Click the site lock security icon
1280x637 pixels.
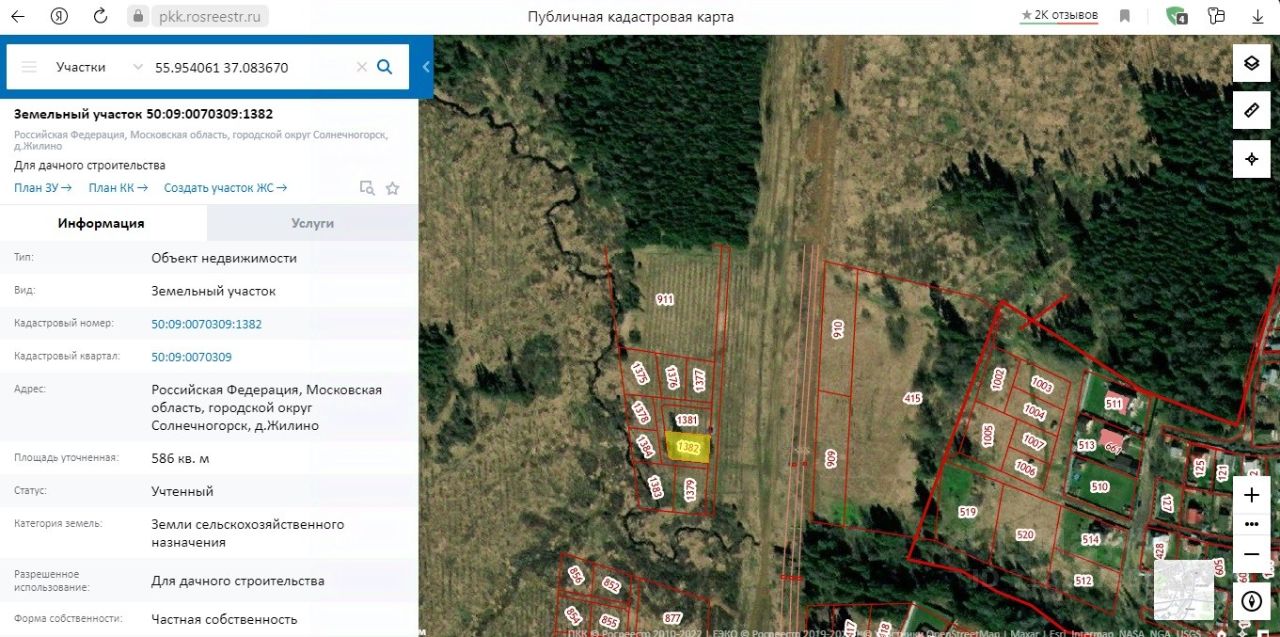pos(138,16)
